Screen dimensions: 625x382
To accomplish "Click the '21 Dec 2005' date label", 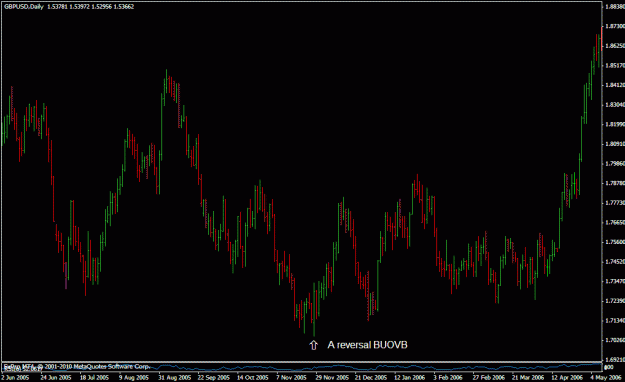I will click(371, 377).
